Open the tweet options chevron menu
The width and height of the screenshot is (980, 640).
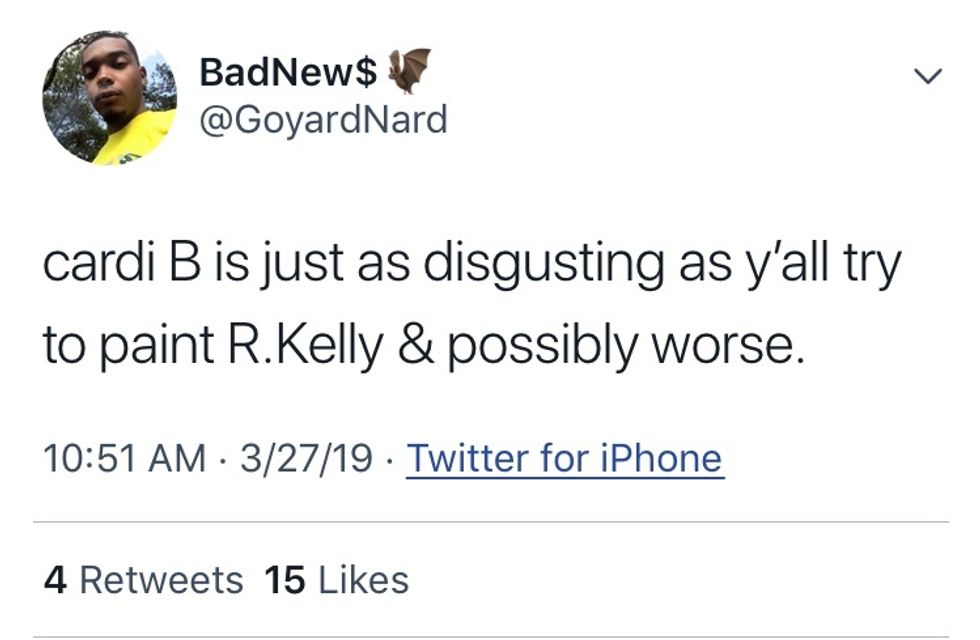929,76
